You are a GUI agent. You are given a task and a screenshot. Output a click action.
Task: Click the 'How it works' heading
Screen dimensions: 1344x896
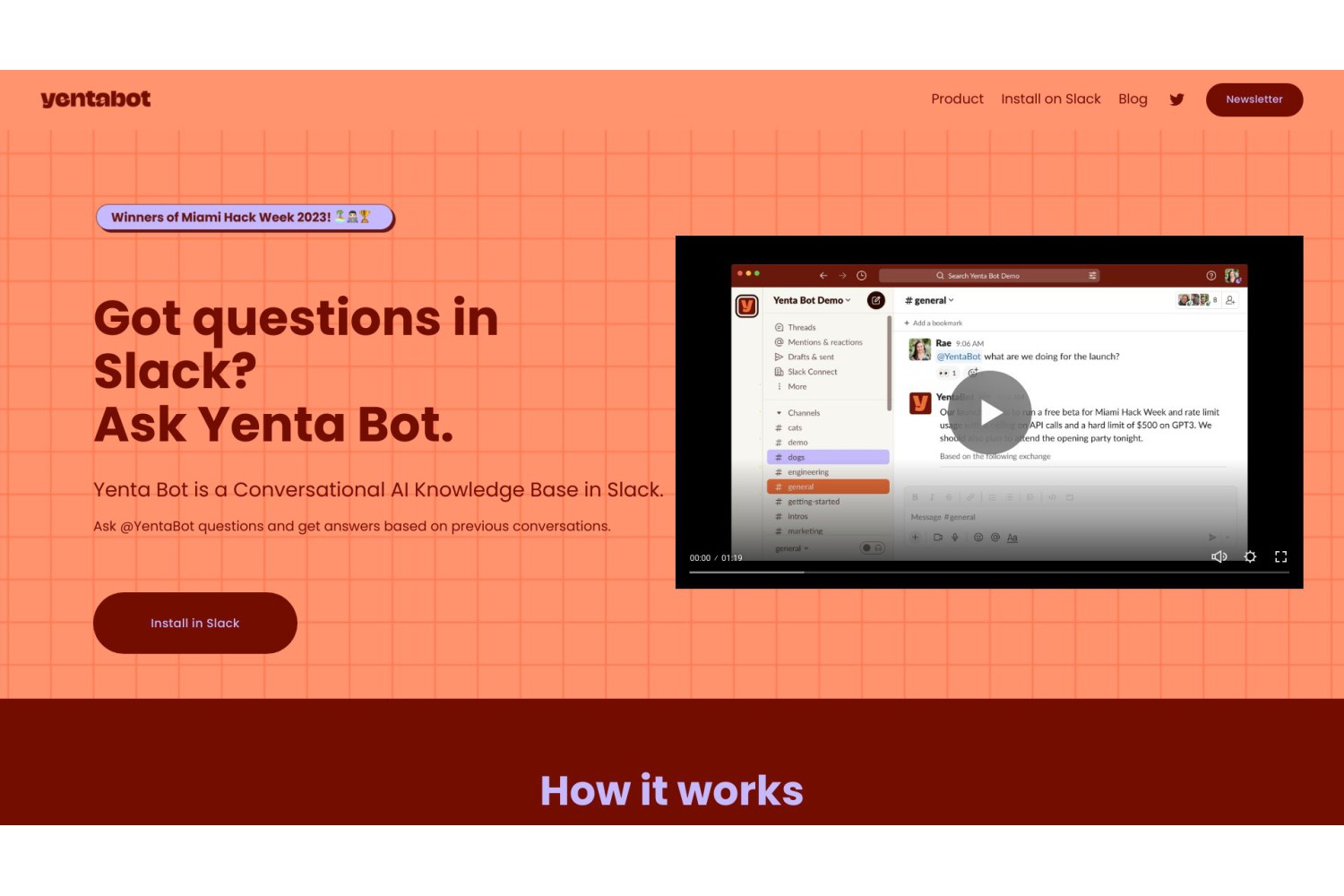tap(672, 790)
